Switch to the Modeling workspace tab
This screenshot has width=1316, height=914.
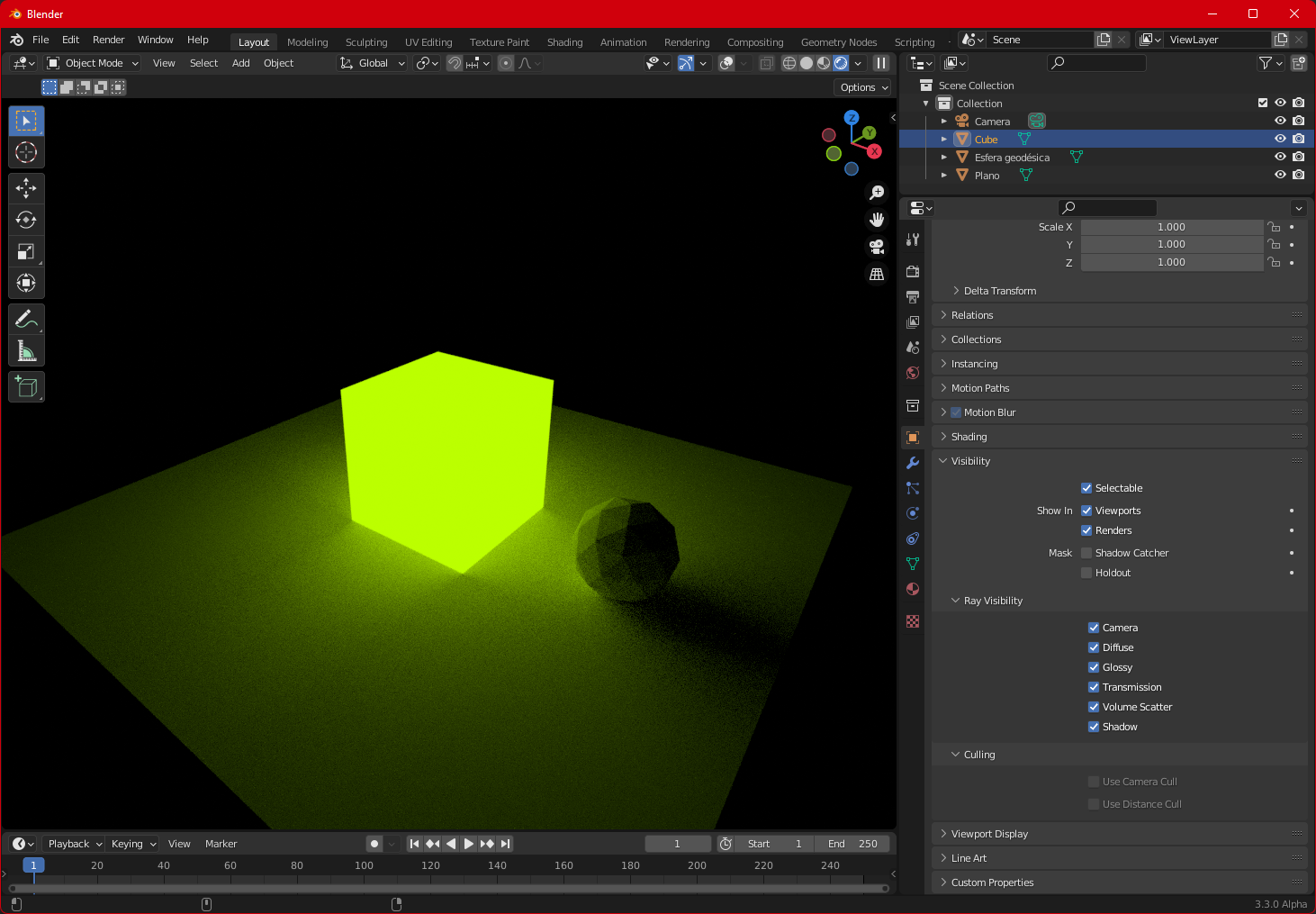[308, 42]
